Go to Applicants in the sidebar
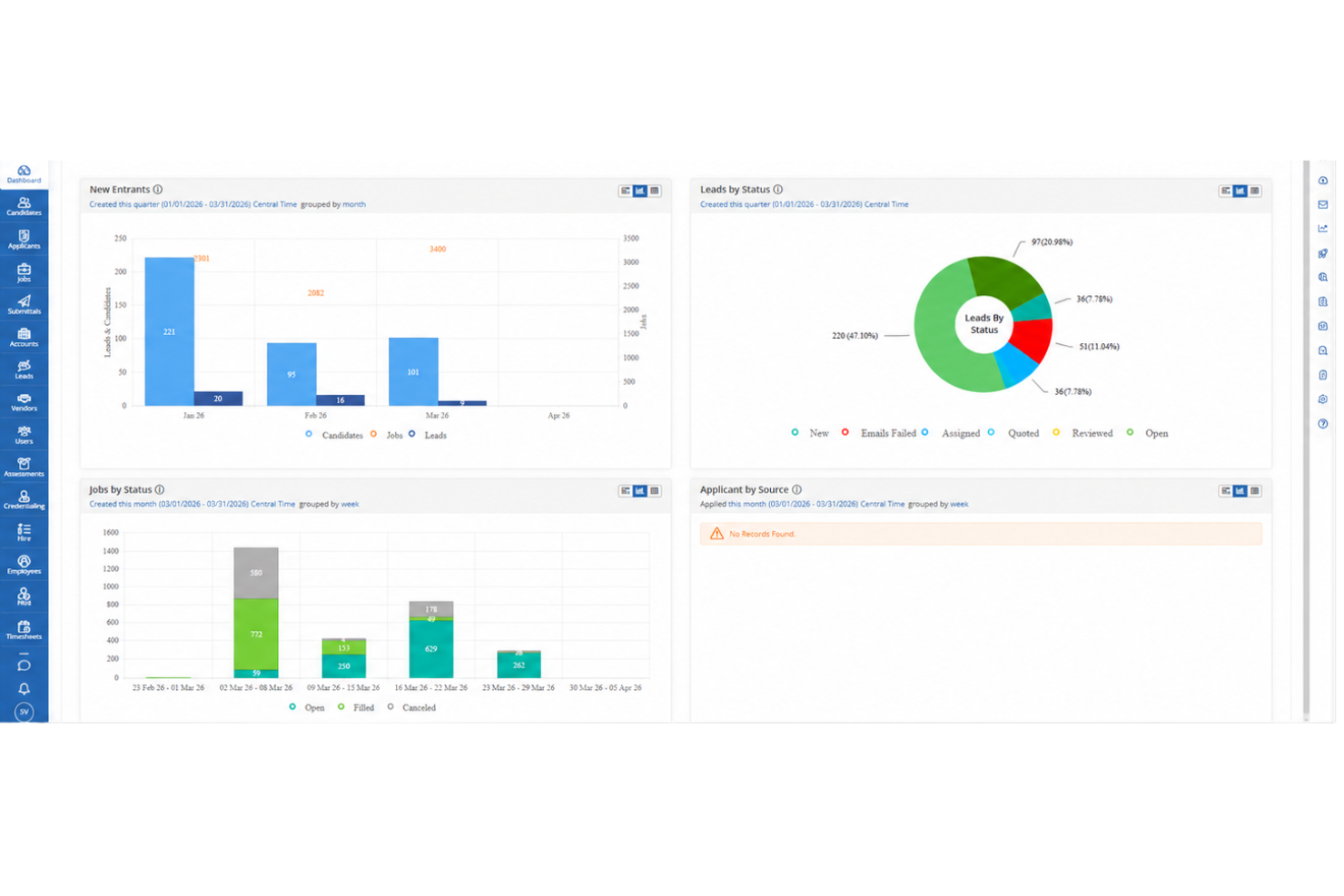Screen dimensions: 1344x896 [x=24, y=240]
